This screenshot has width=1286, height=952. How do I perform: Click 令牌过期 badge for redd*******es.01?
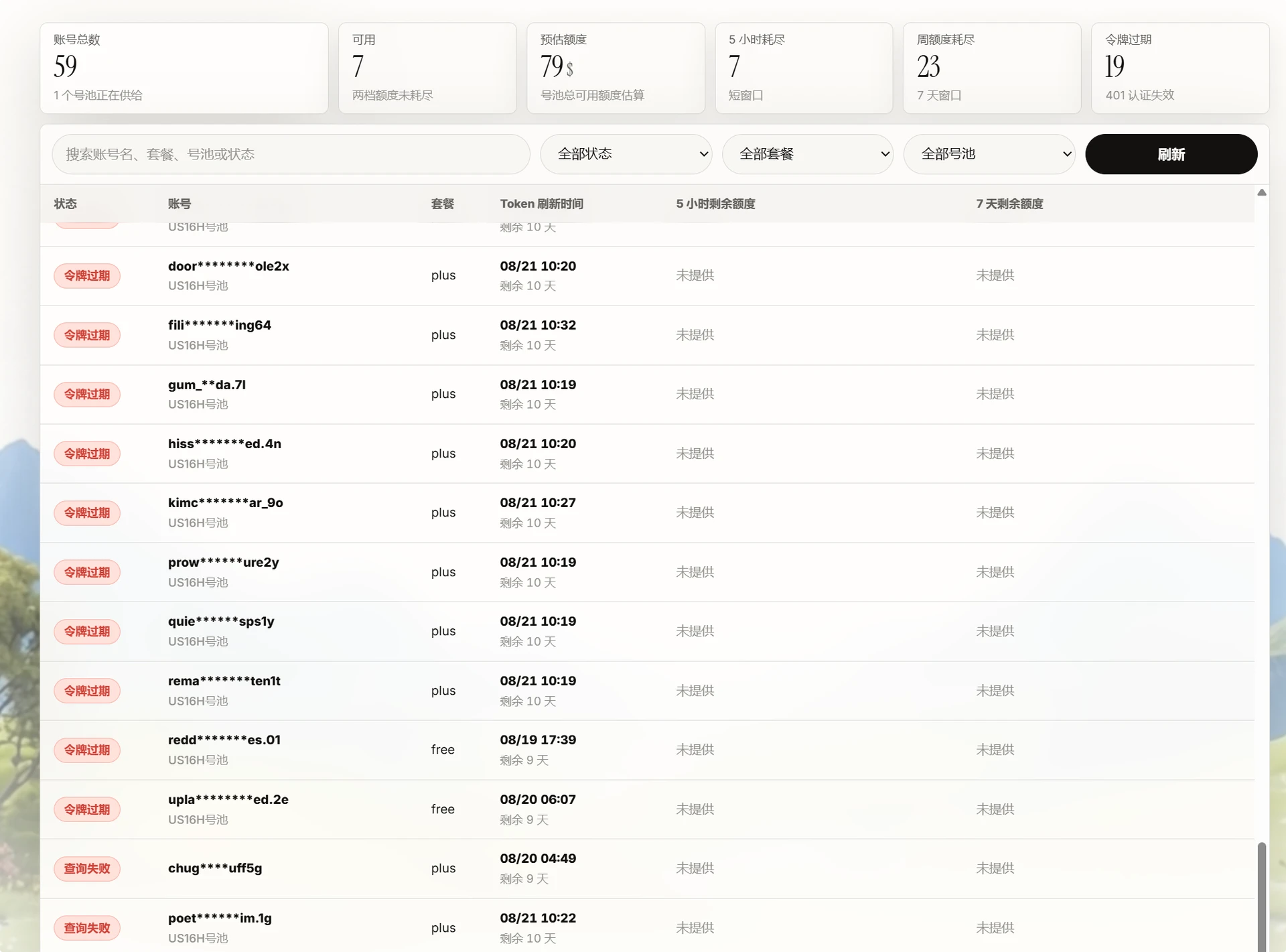[x=87, y=750]
